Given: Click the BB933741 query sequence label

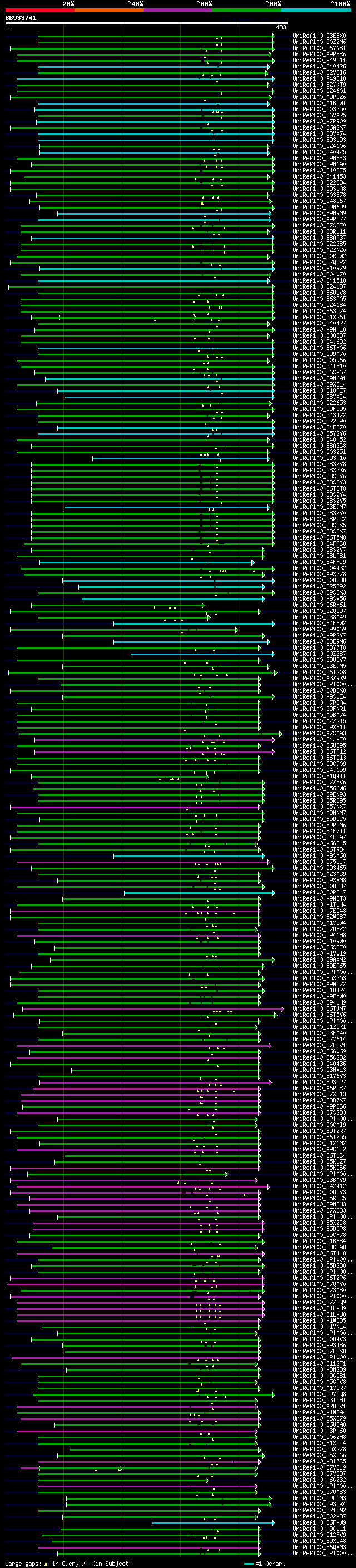Looking at the screenshot, I should click(21, 18).
